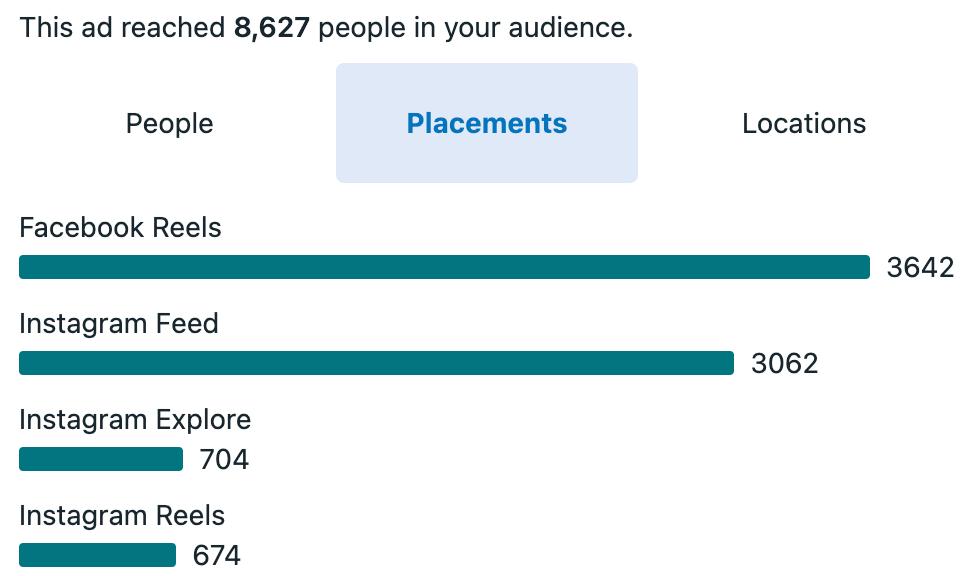Click the Instagram Feed label
Viewport: 976px width, 576px height.
point(119,323)
